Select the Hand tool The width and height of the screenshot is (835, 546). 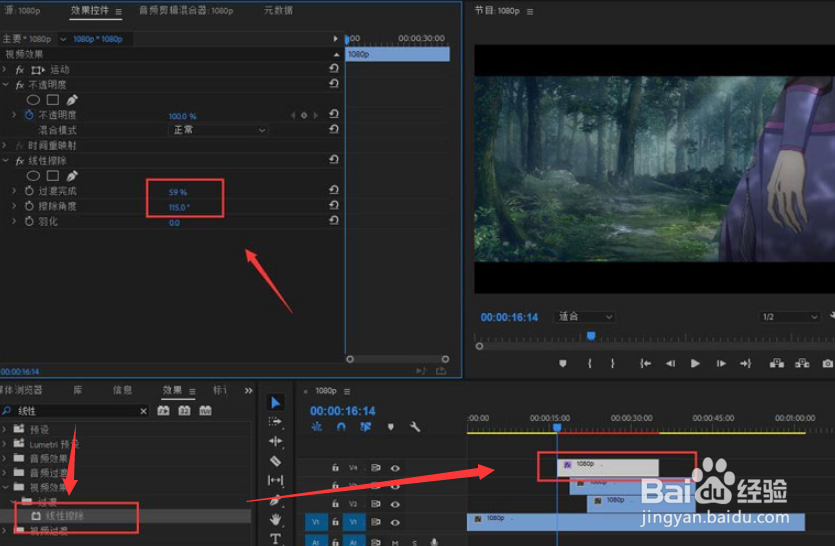click(x=275, y=519)
